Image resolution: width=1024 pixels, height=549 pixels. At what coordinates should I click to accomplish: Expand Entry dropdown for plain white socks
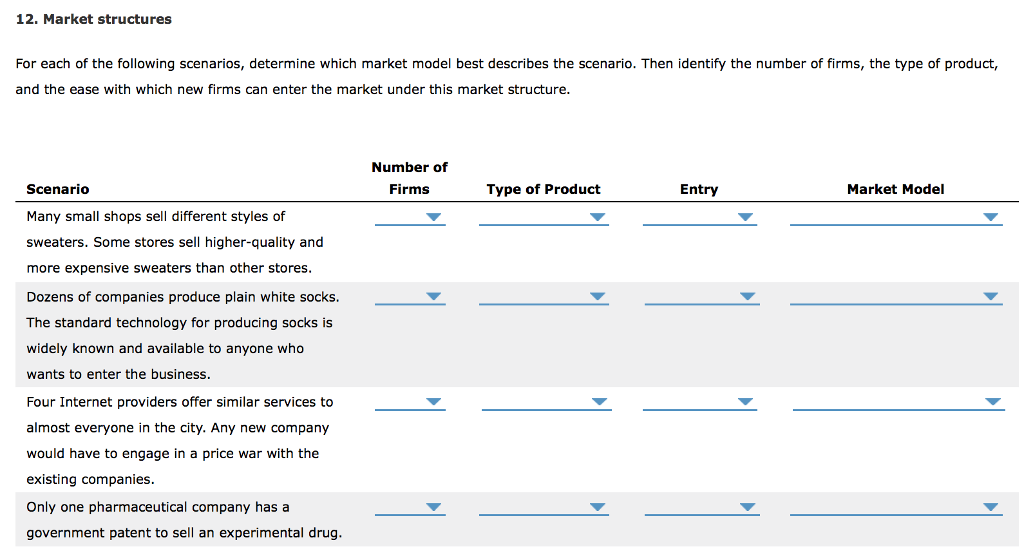[699, 297]
